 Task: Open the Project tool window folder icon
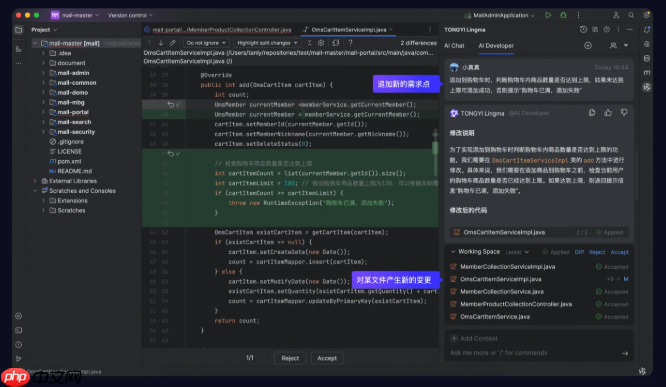(x=19, y=30)
